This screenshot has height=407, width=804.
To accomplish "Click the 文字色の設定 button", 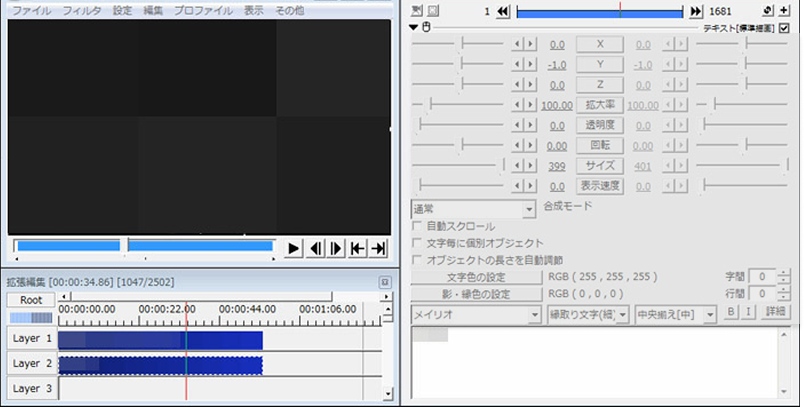I will [475, 277].
